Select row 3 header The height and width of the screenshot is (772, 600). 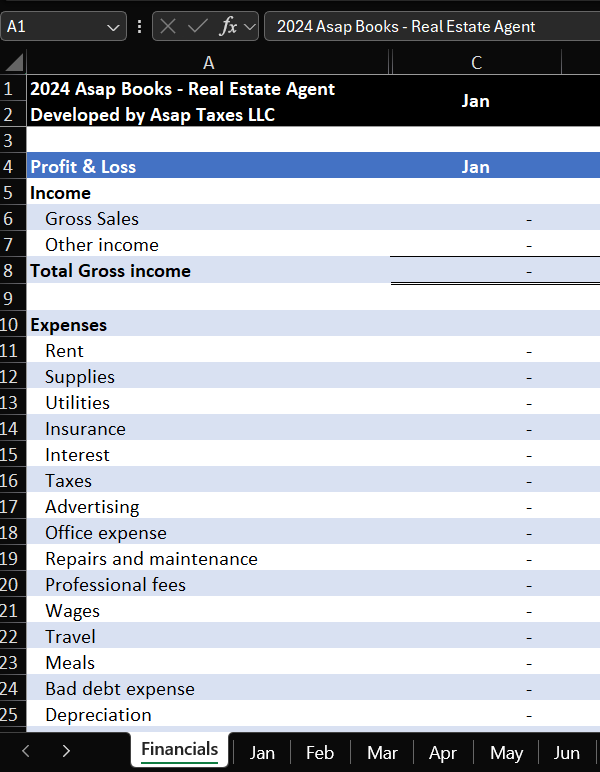[13, 140]
